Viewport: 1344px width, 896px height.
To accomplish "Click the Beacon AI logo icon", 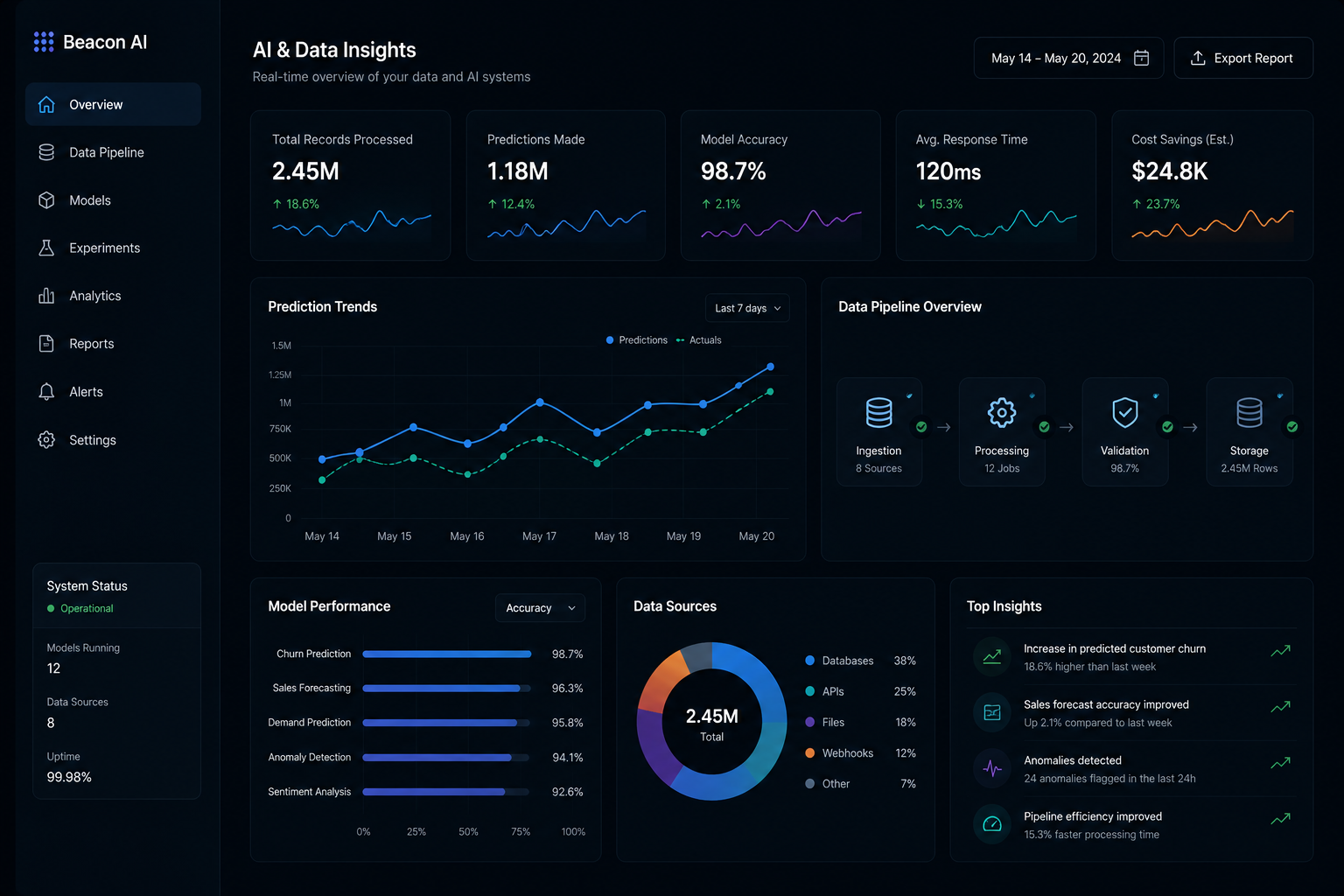I will pyautogui.click(x=44, y=42).
